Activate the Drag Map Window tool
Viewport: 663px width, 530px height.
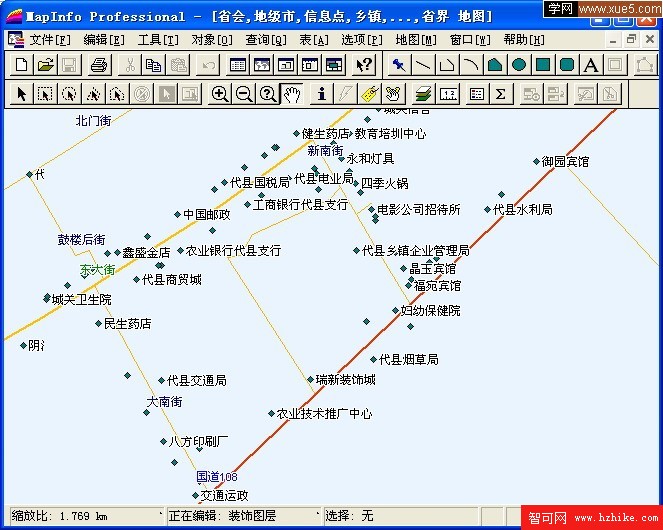click(394, 93)
